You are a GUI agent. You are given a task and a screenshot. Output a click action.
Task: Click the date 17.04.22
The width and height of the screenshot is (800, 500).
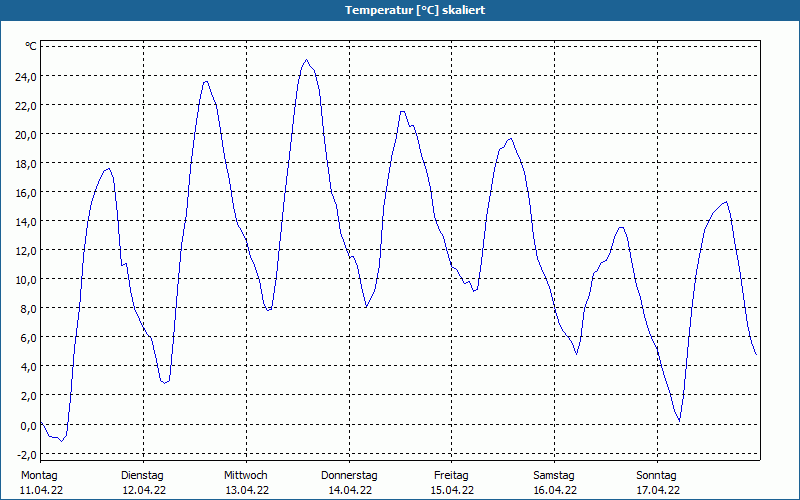click(x=658, y=490)
